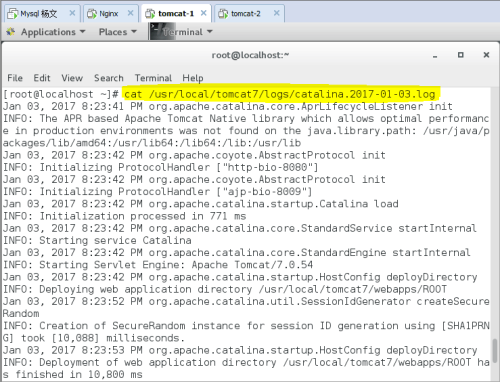Click the 'Apache Tomcat/7.0.54' version text

252,265
